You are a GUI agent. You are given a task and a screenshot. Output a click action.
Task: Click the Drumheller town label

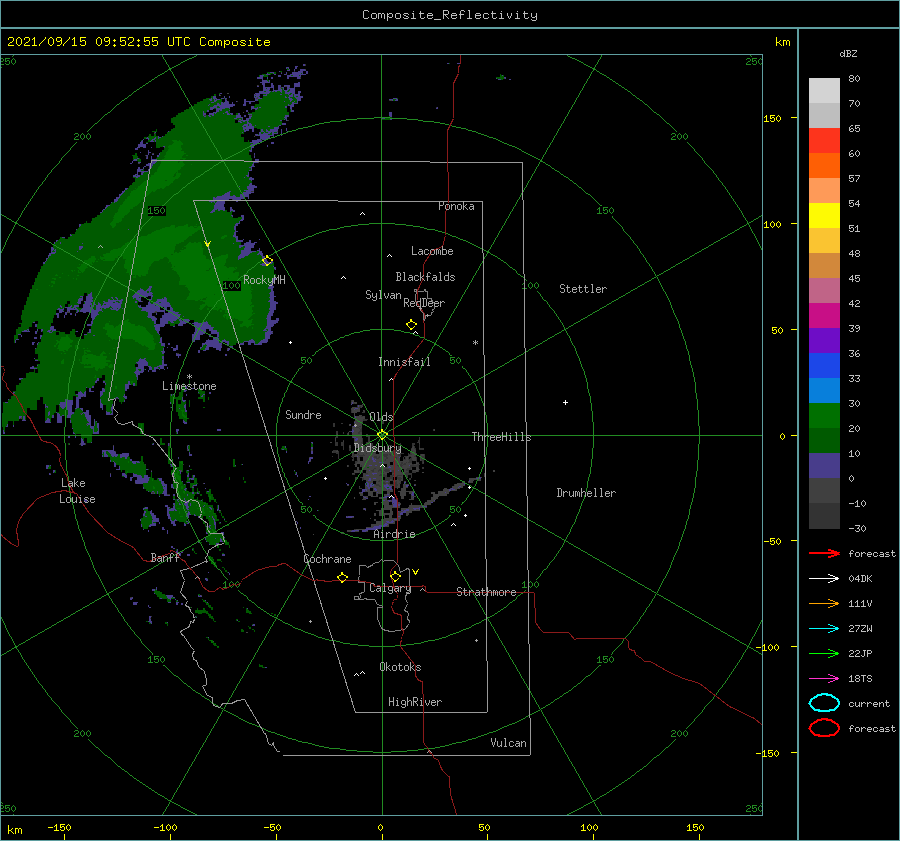(x=586, y=493)
